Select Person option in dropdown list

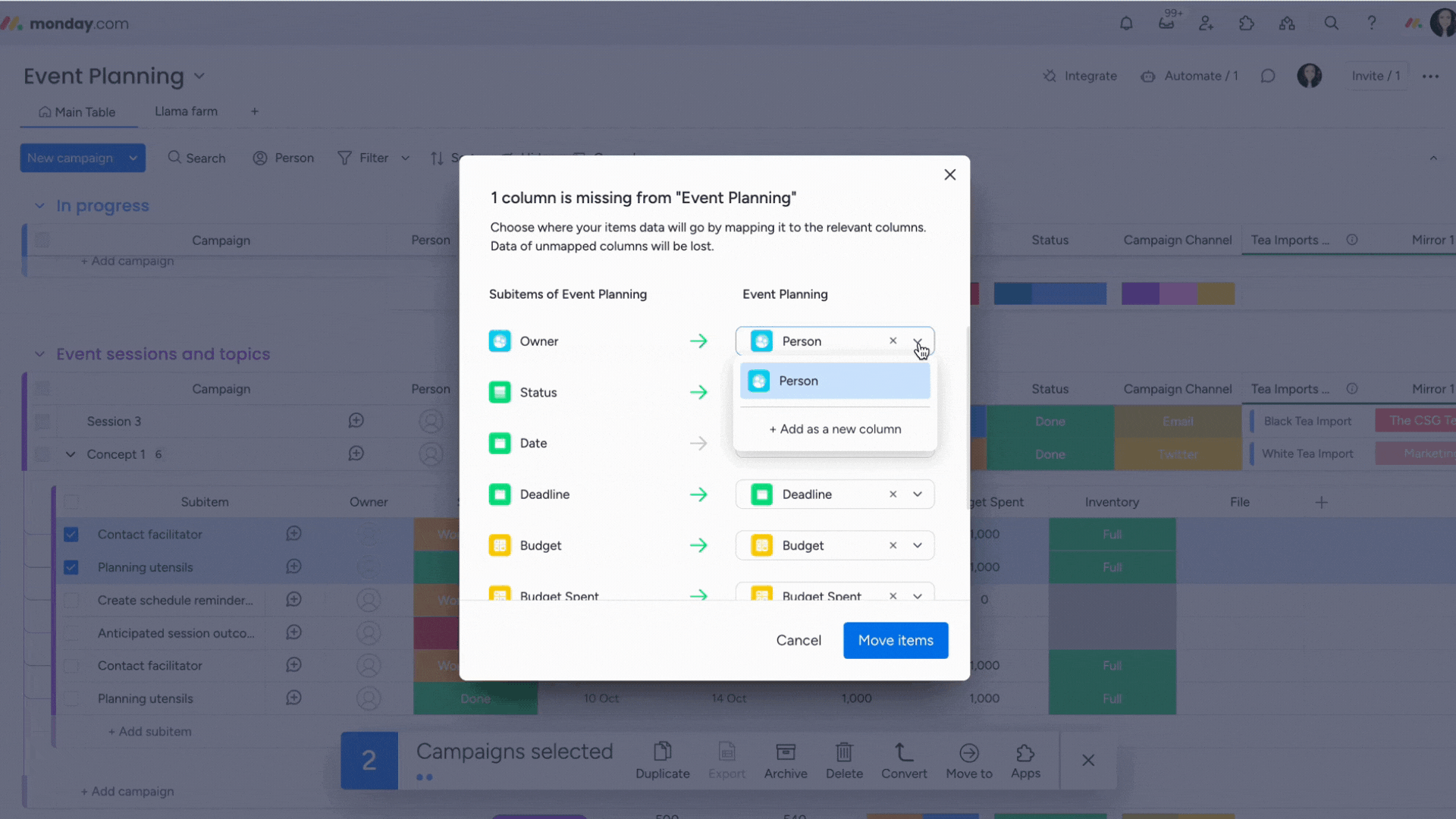[835, 381]
